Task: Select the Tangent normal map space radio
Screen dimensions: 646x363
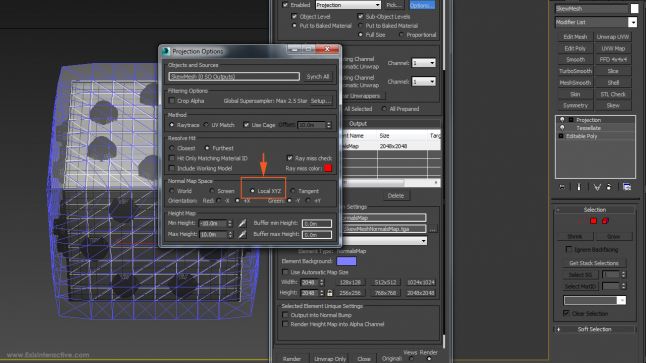Action: 293,191
